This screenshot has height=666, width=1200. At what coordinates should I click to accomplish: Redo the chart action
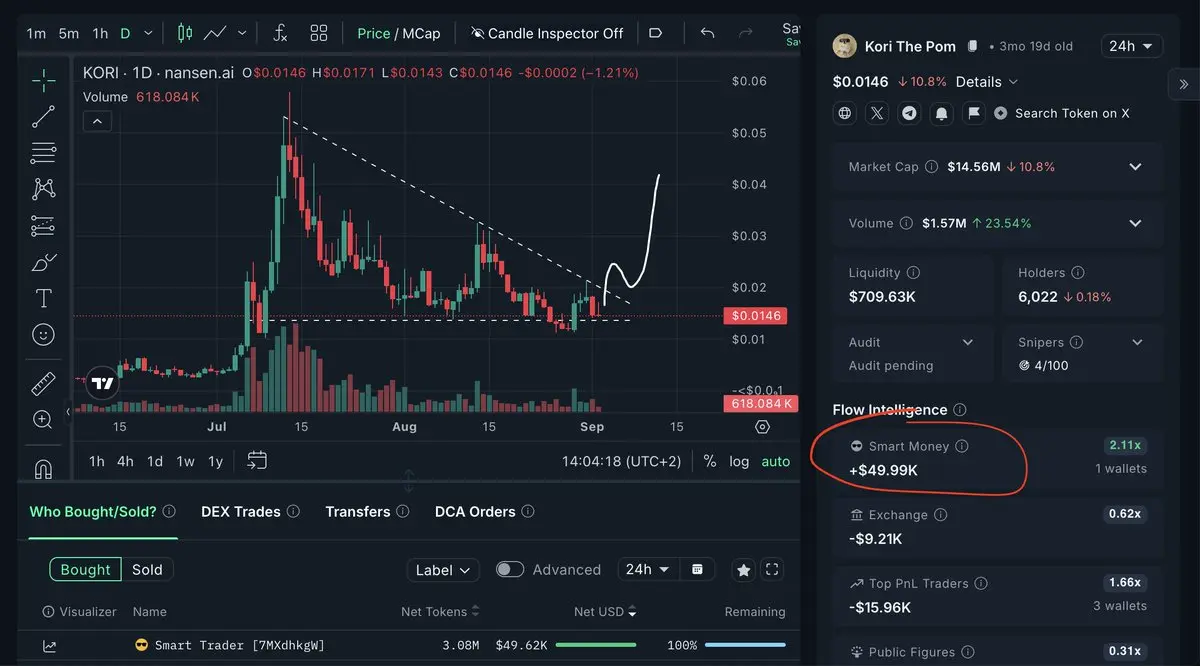click(745, 33)
